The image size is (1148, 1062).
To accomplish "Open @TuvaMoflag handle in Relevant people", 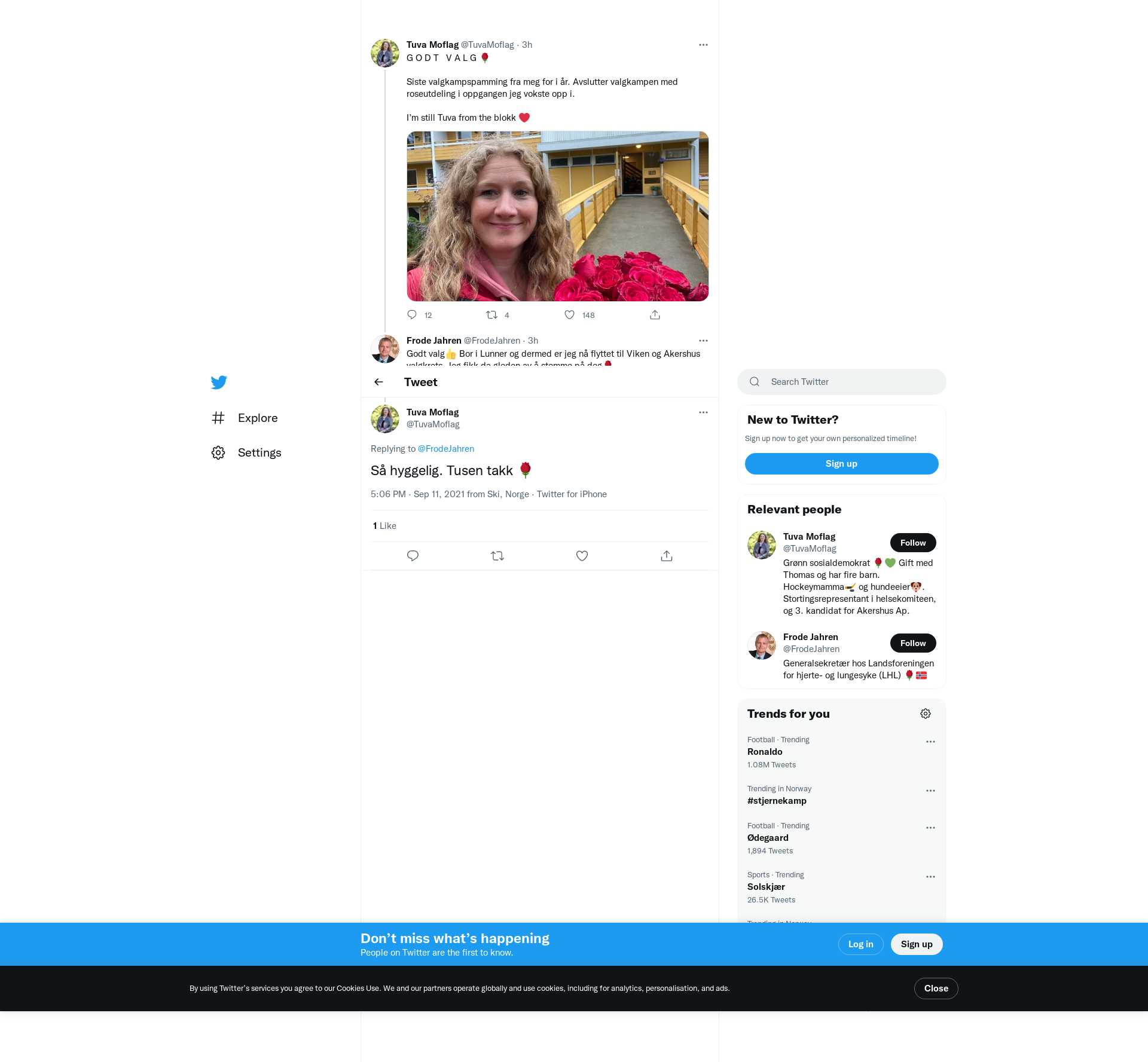I will [810, 549].
